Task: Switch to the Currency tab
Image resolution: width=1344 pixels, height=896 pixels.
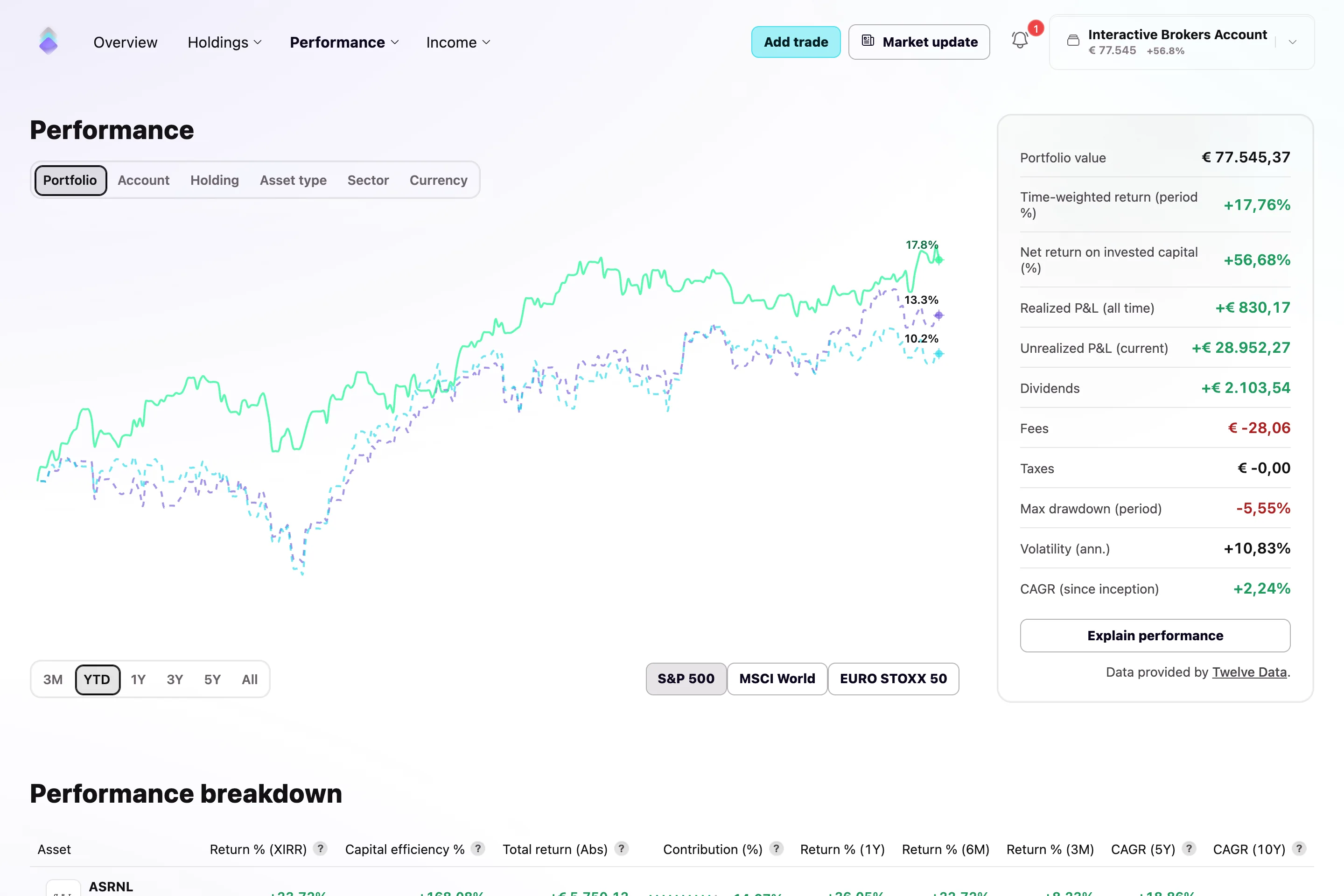Action: pyautogui.click(x=438, y=180)
